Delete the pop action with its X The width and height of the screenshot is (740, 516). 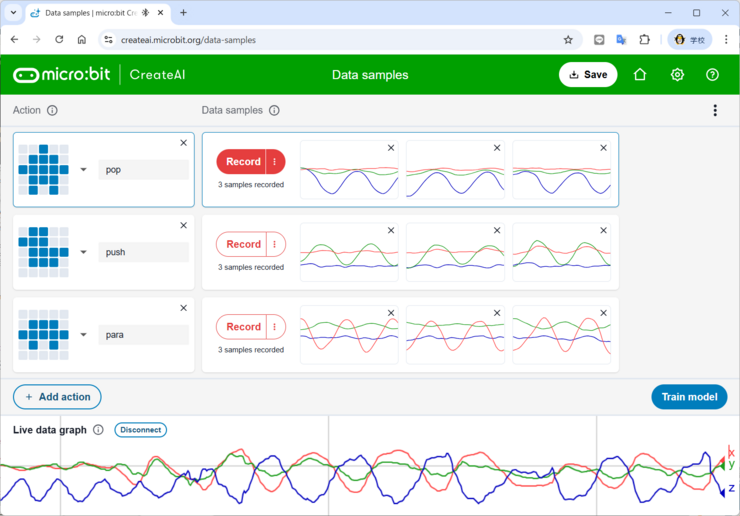183,143
